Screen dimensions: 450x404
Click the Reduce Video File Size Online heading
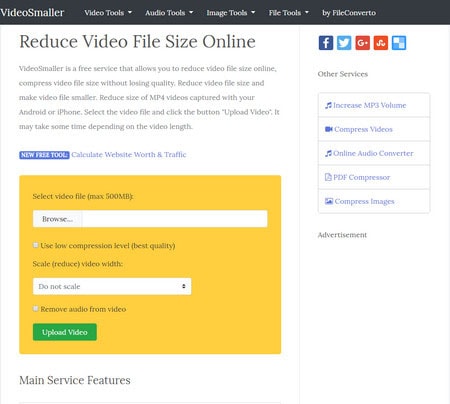(137, 42)
